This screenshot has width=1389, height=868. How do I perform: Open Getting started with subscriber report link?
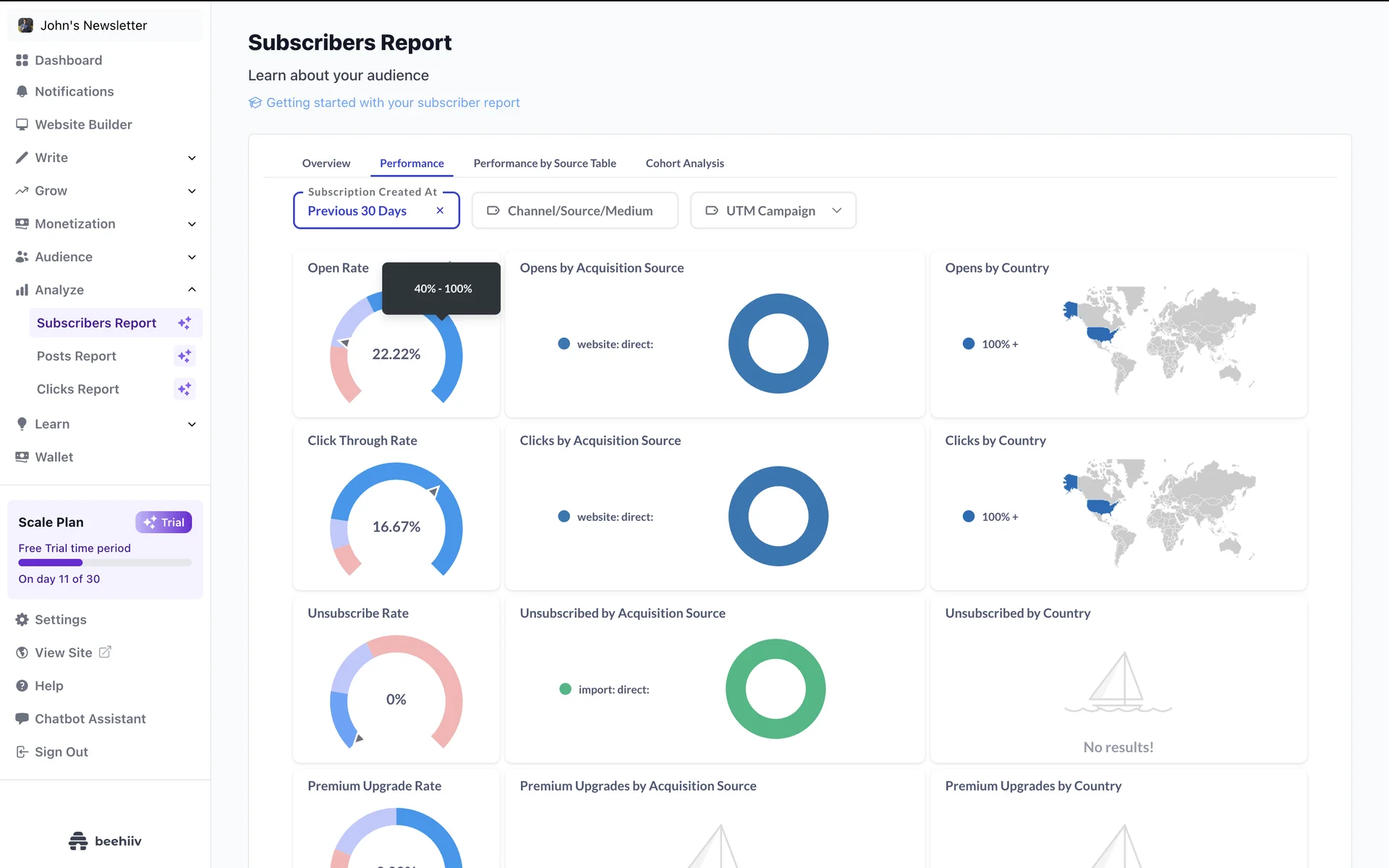tap(392, 103)
